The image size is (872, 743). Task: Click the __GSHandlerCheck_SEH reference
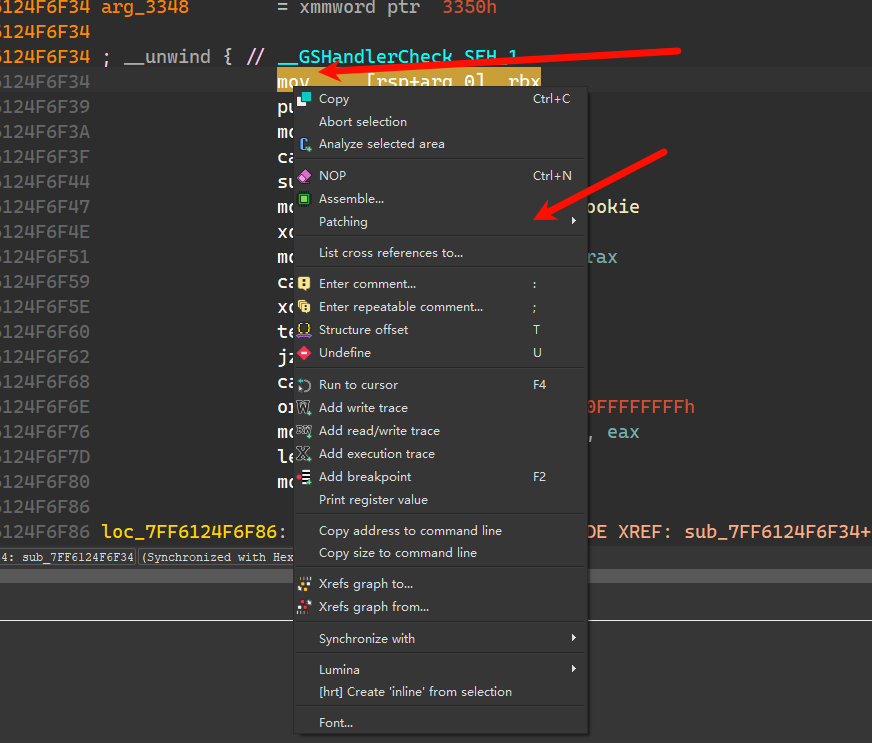(x=397, y=57)
